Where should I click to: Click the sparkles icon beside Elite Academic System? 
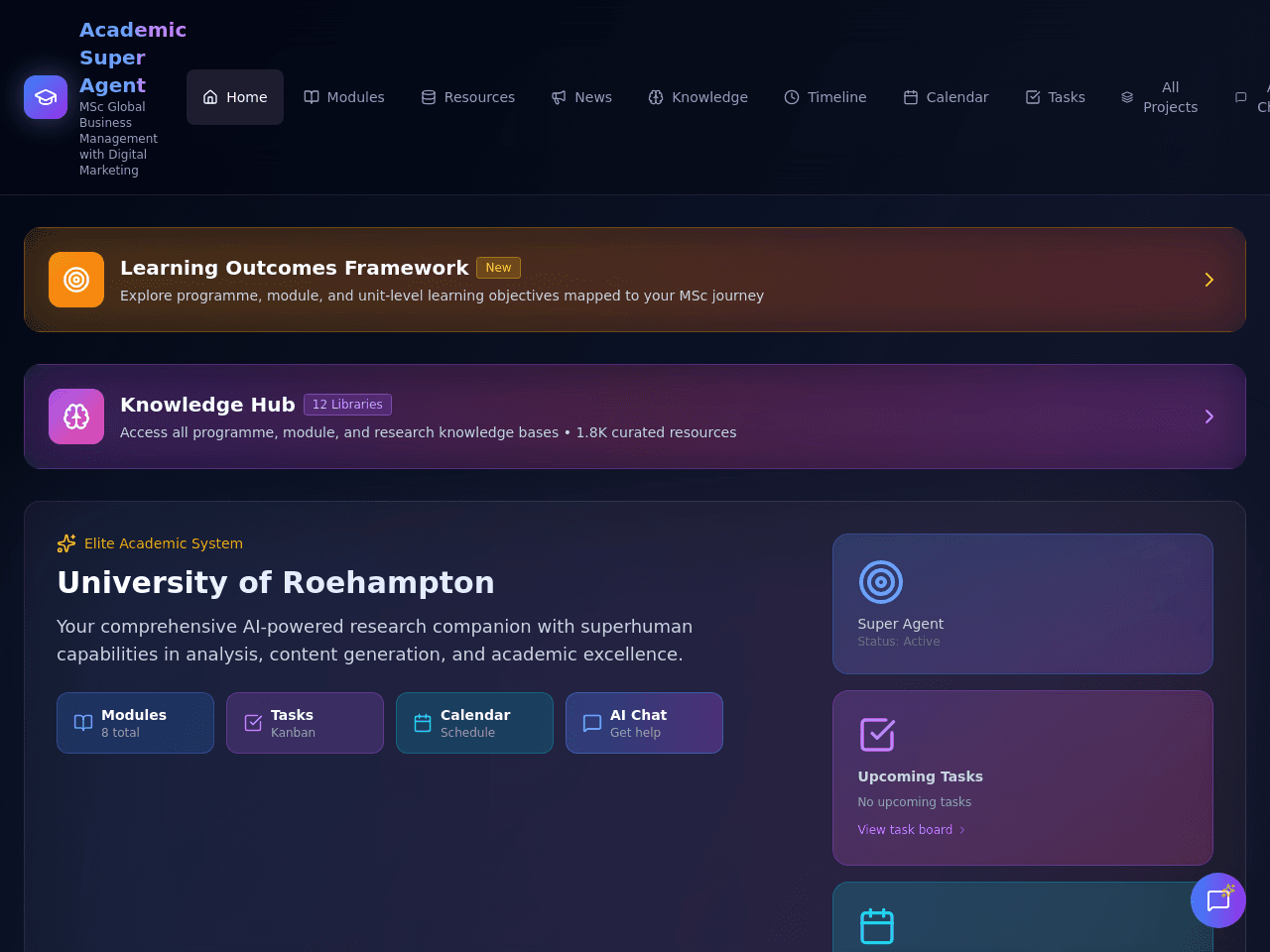pyautogui.click(x=66, y=543)
